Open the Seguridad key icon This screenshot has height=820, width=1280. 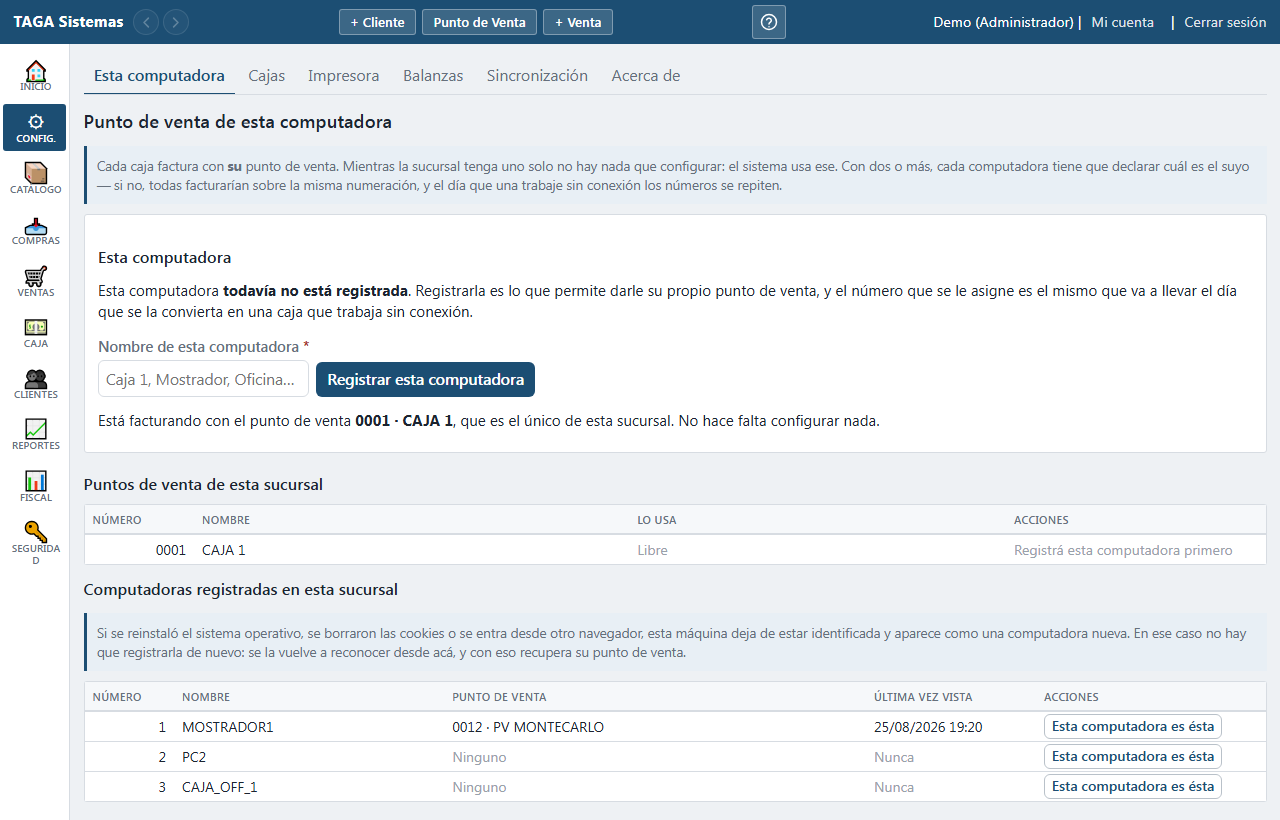point(35,543)
